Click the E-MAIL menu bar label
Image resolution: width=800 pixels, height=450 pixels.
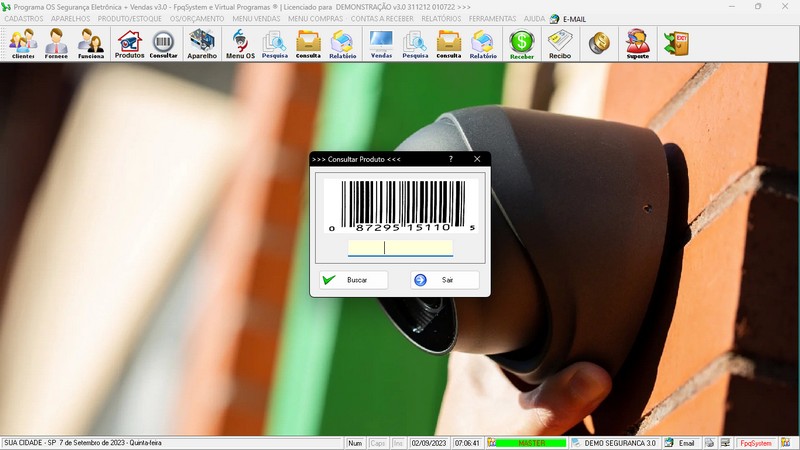click(574, 19)
